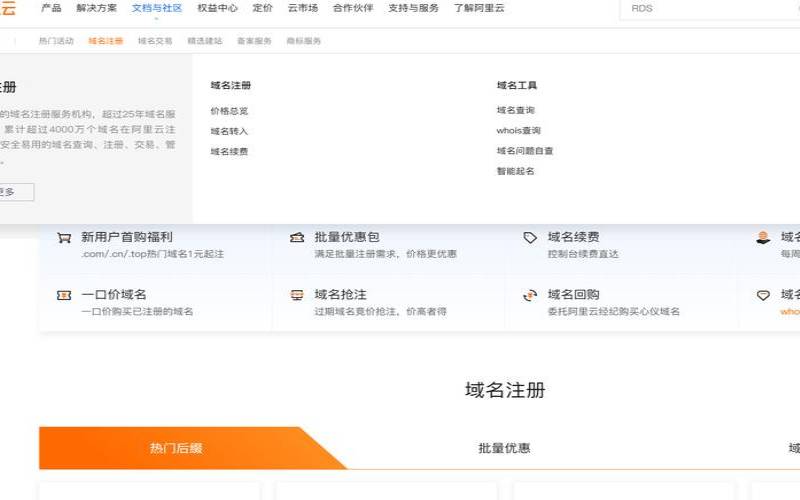
Task: Click the refresh icon beside 域名回购
Action: [530, 295]
